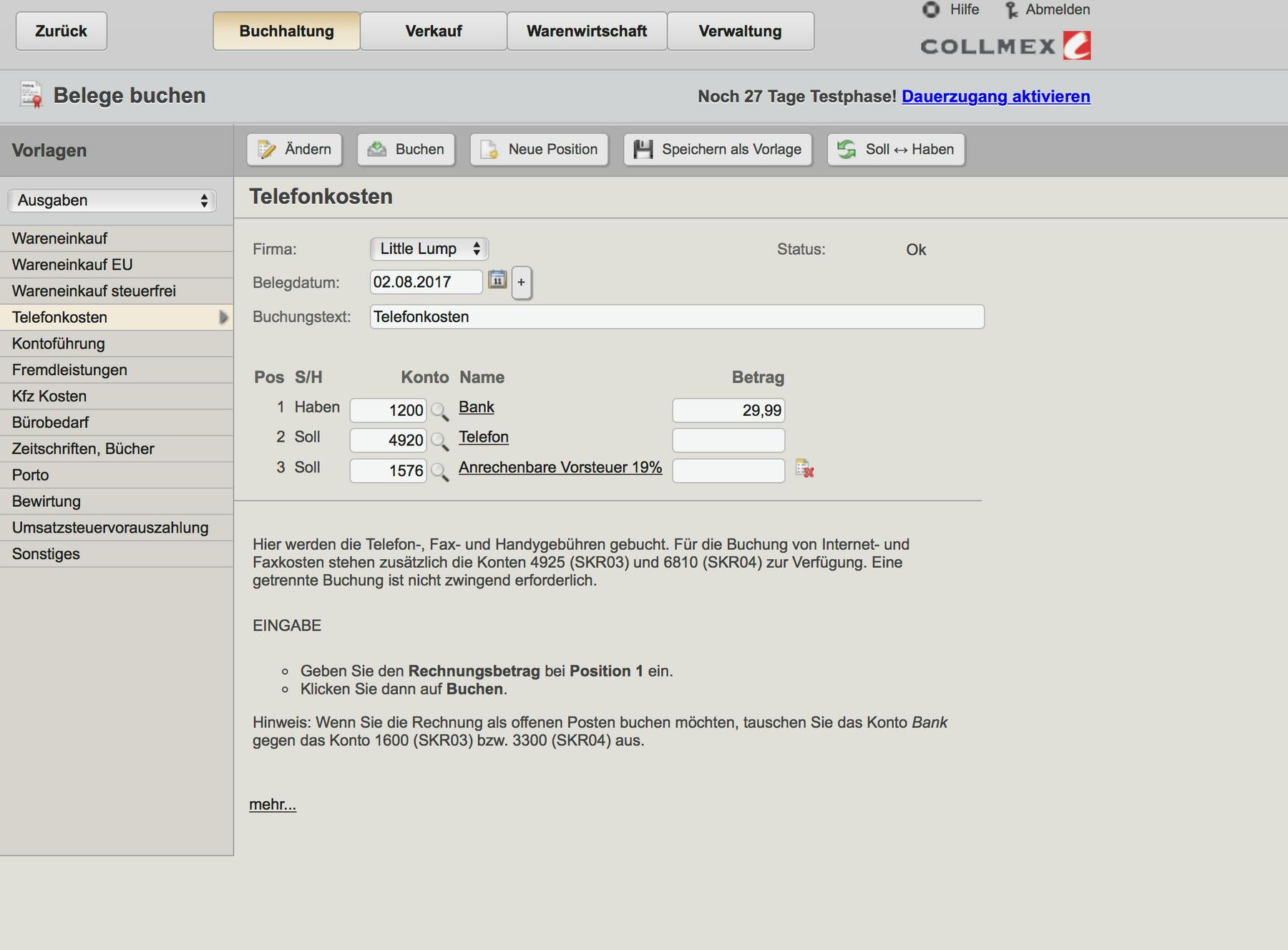Click the Konto field containing 1200
1288x950 pixels.
[388, 410]
